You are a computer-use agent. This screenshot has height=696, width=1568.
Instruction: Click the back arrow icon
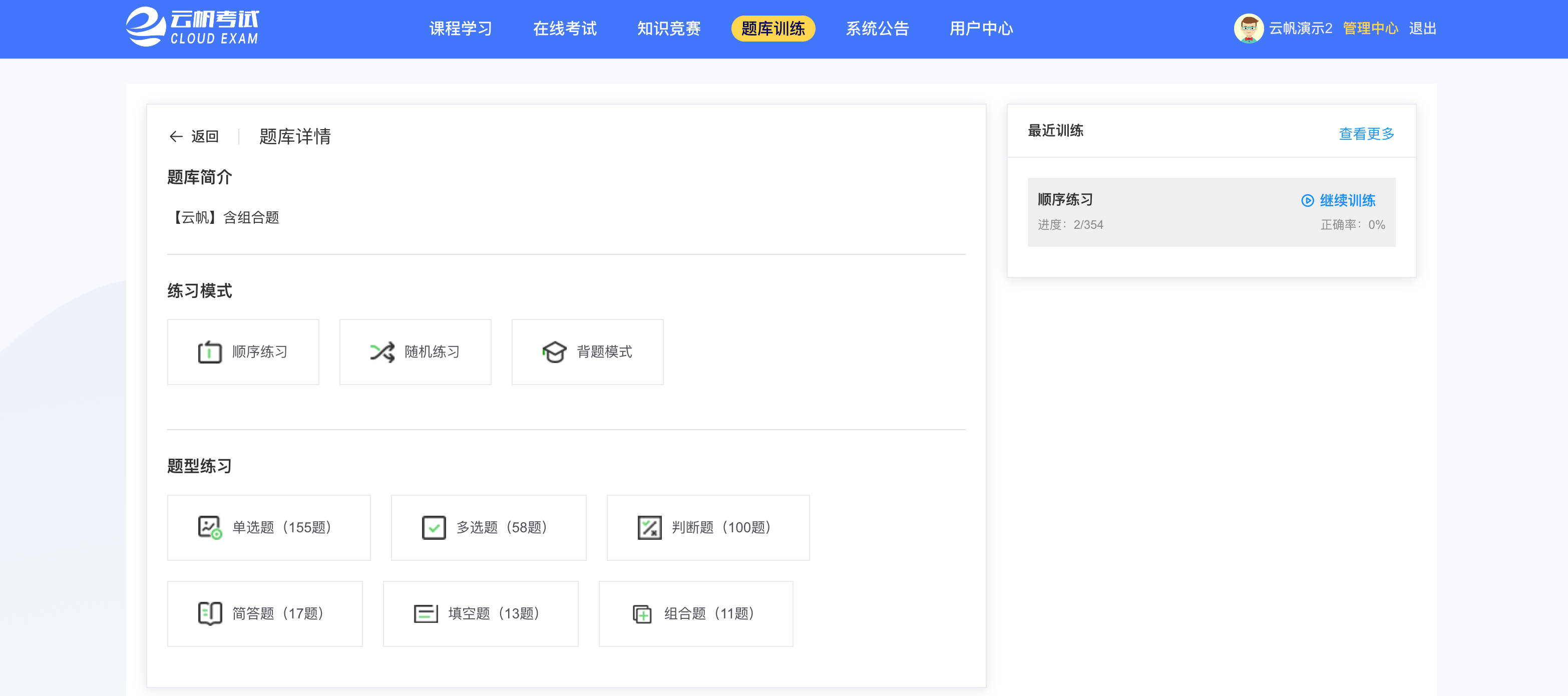tap(176, 136)
